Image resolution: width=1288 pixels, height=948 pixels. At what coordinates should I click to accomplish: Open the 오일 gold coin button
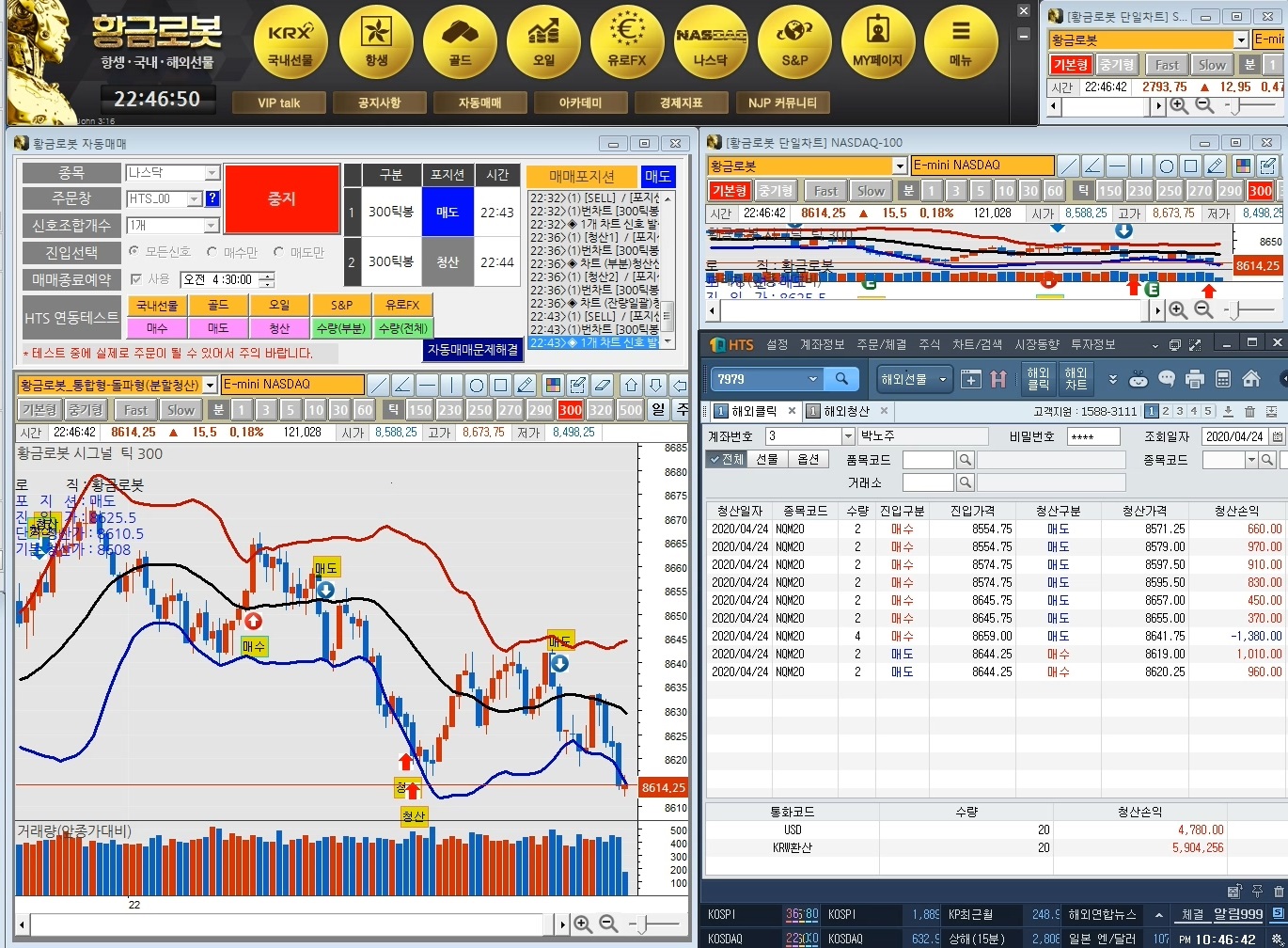coord(543,41)
